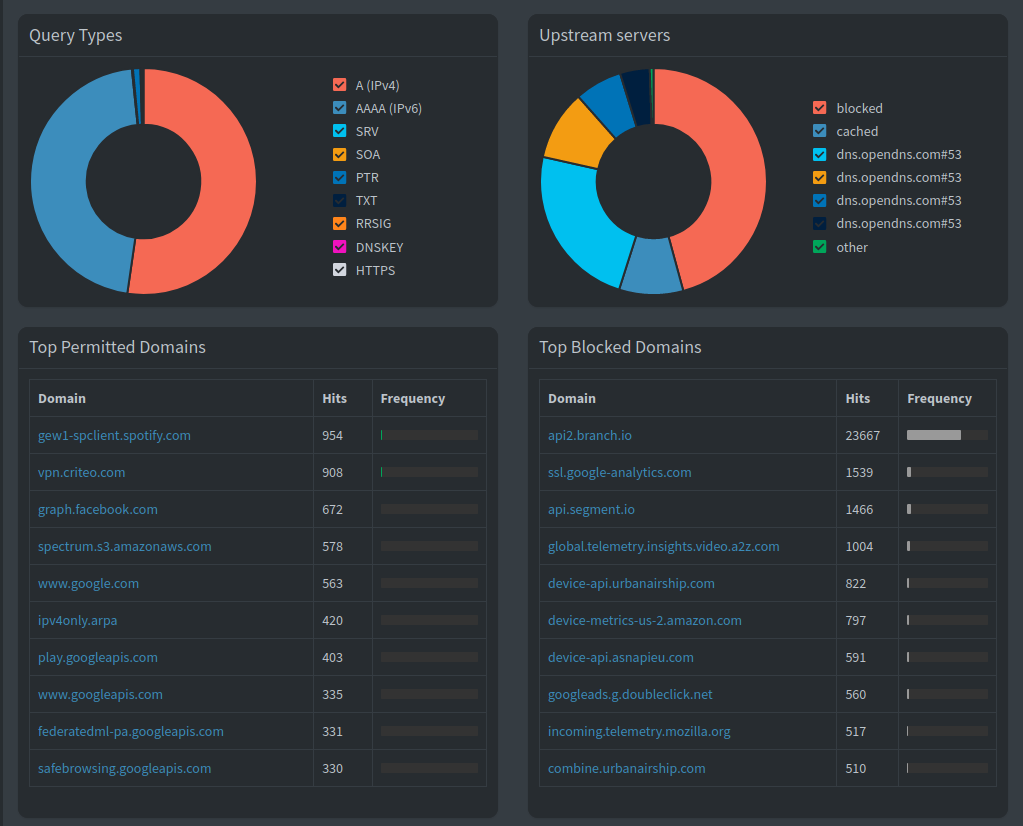1023x826 pixels.
Task: Uncheck the A (IPv4) query type
Action: (339, 85)
